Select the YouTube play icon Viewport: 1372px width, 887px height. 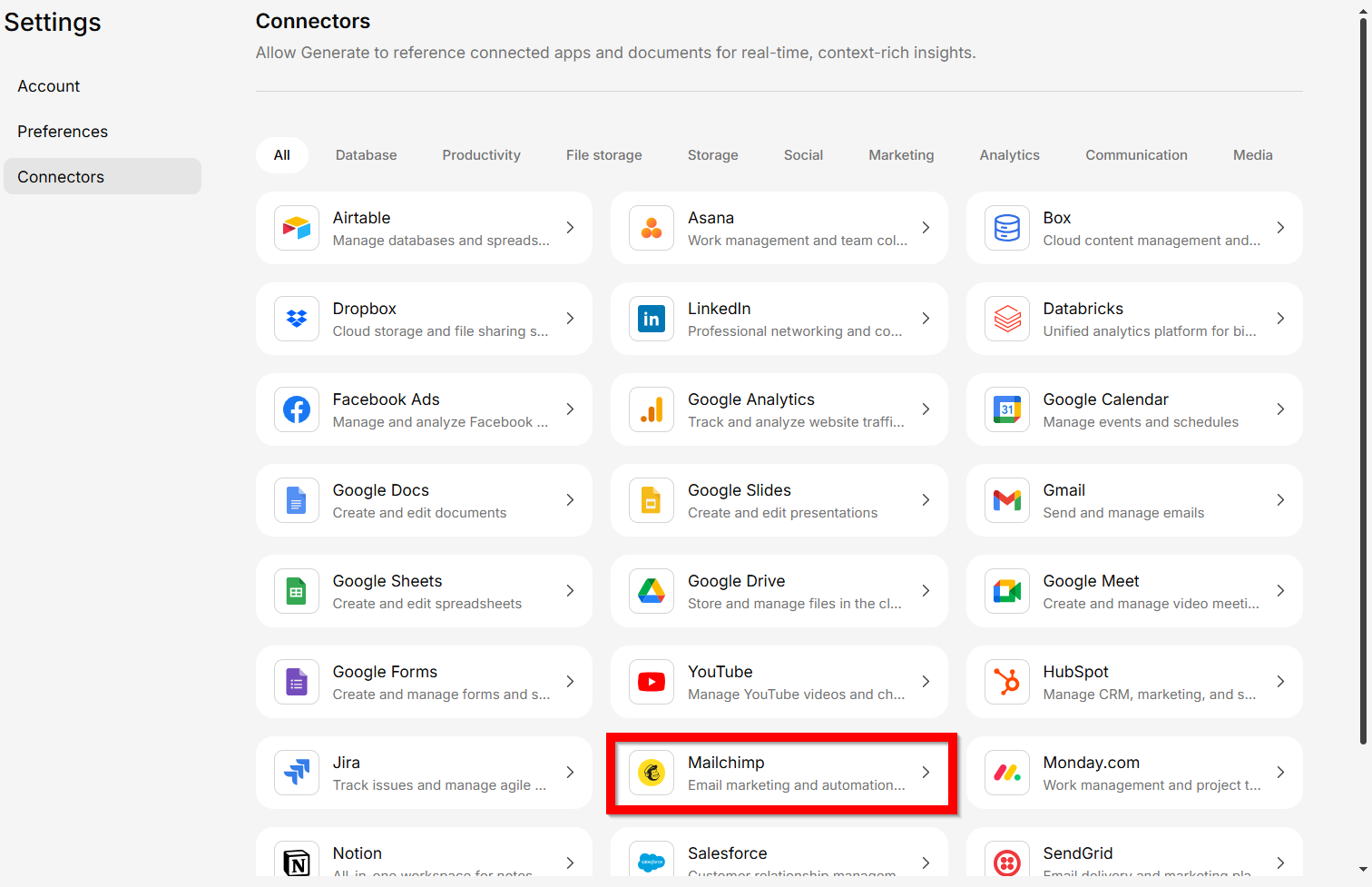[652, 682]
